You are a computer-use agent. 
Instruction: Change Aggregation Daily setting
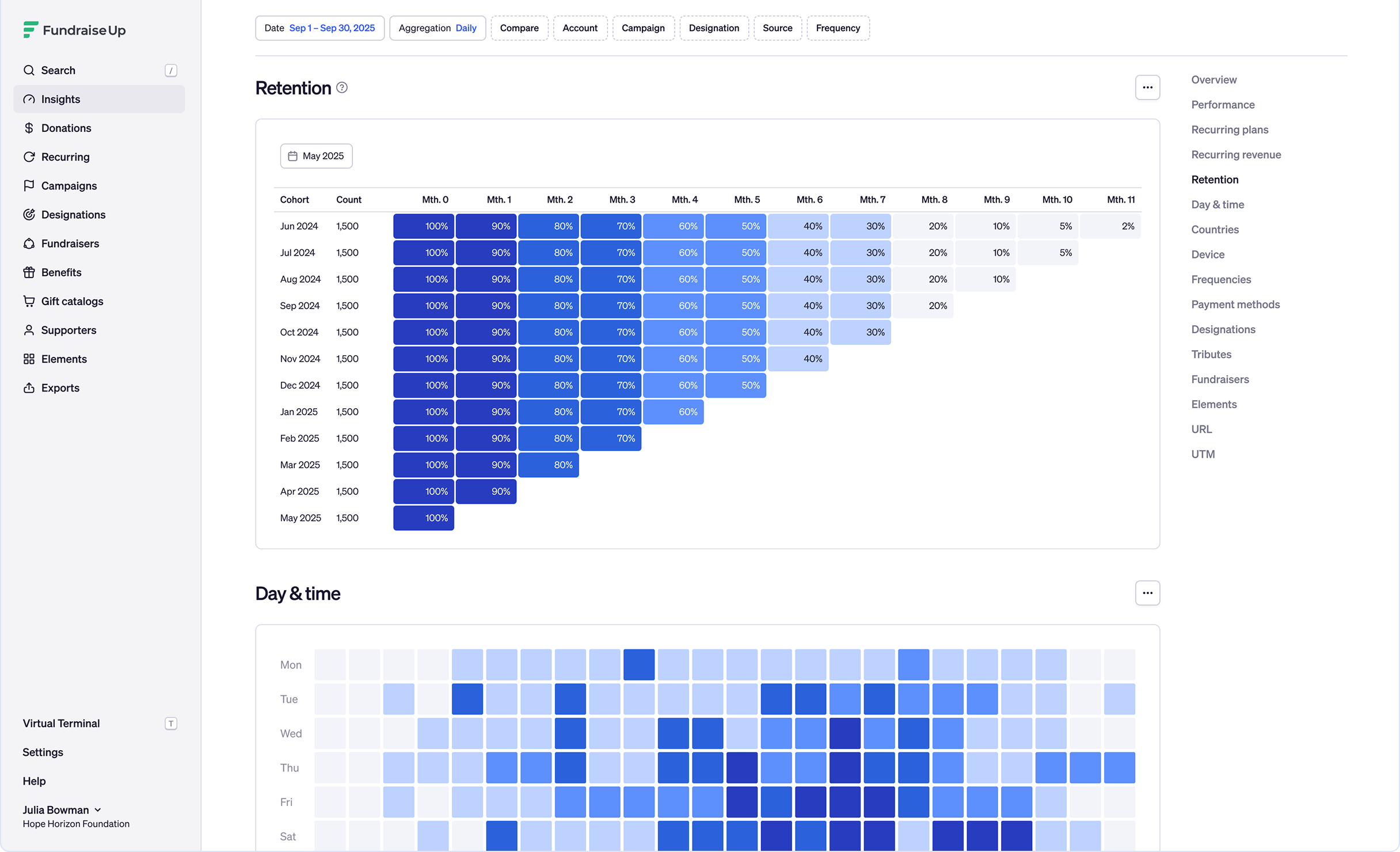point(438,28)
